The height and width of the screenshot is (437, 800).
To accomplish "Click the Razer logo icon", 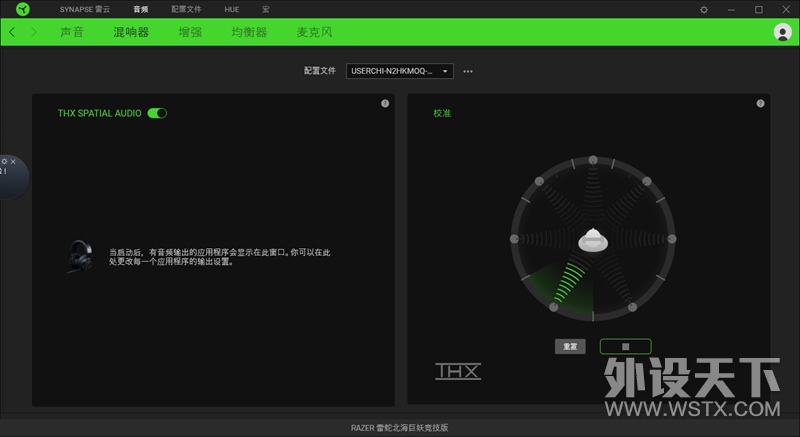I will pos(23,9).
